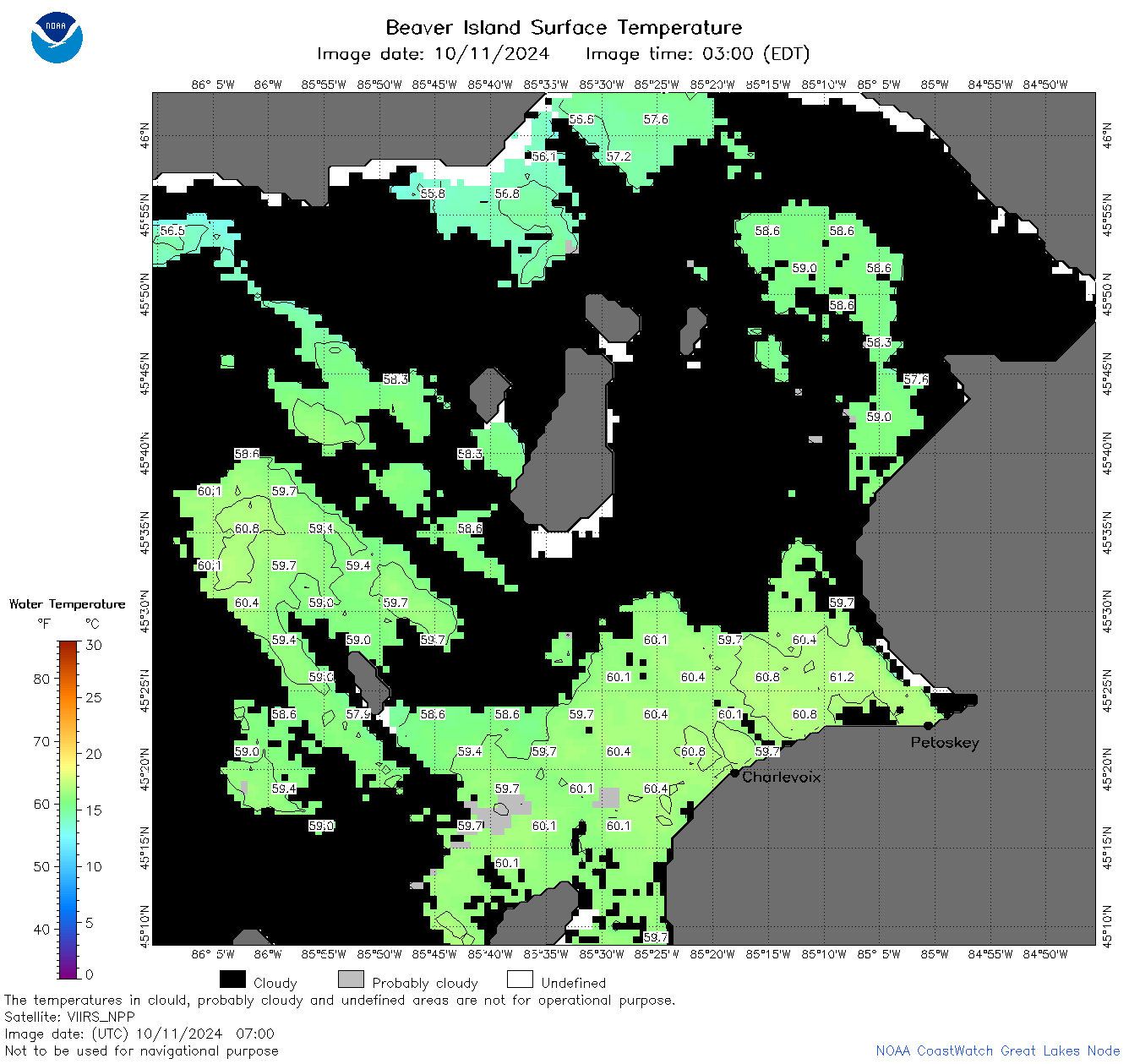The height and width of the screenshot is (1064, 1129).
Task: Click the NOAA logo emblem
Action: pyautogui.click(x=57, y=38)
